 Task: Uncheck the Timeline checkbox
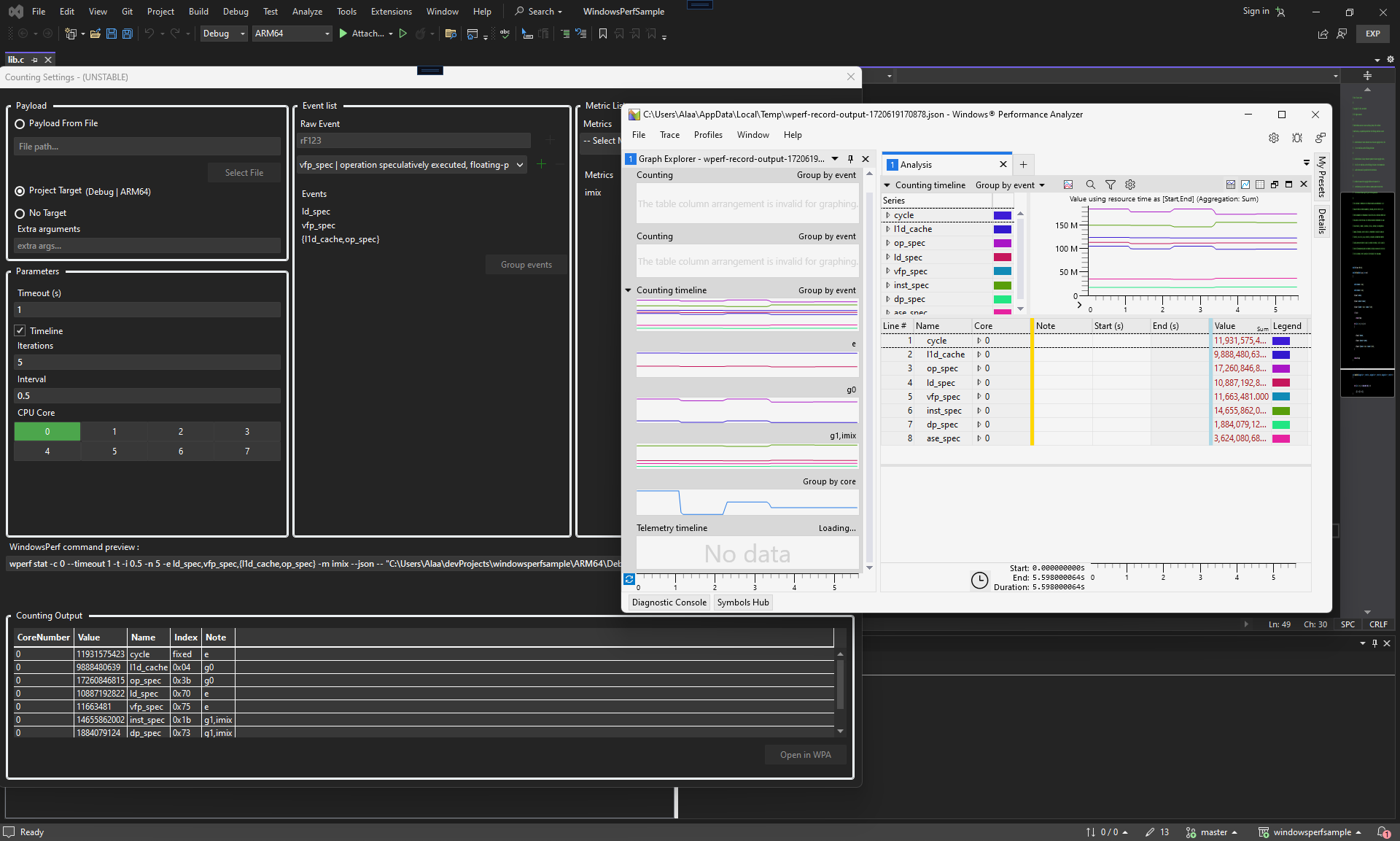click(20, 330)
